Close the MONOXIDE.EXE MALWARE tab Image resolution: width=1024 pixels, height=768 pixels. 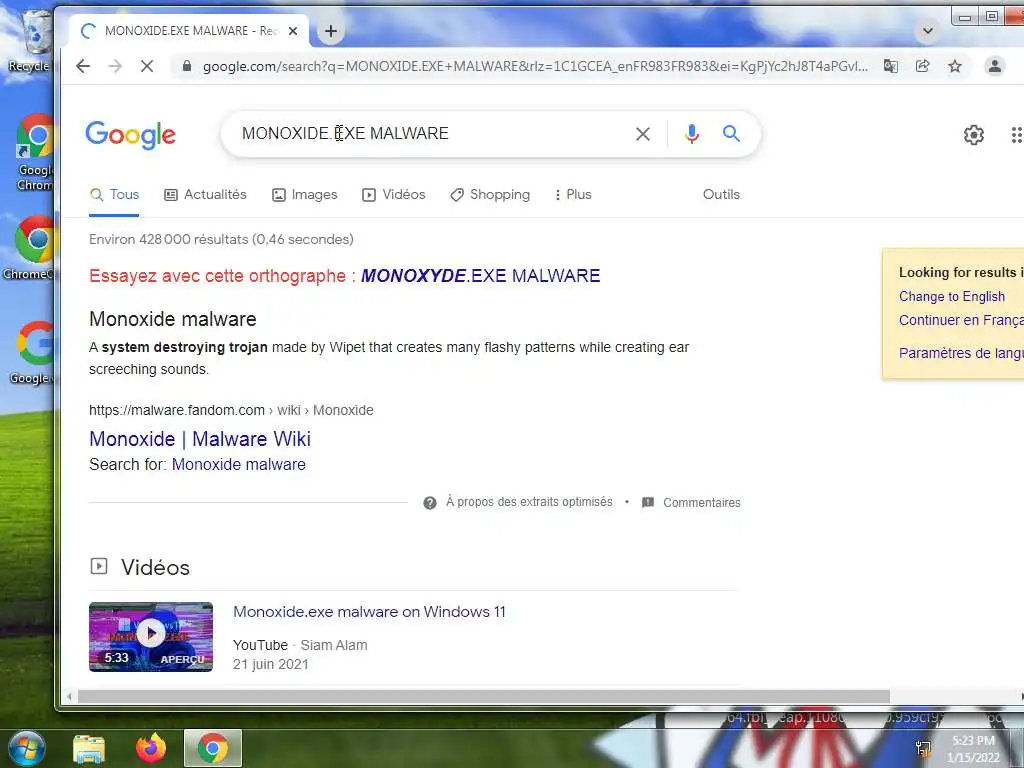tap(293, 31)
